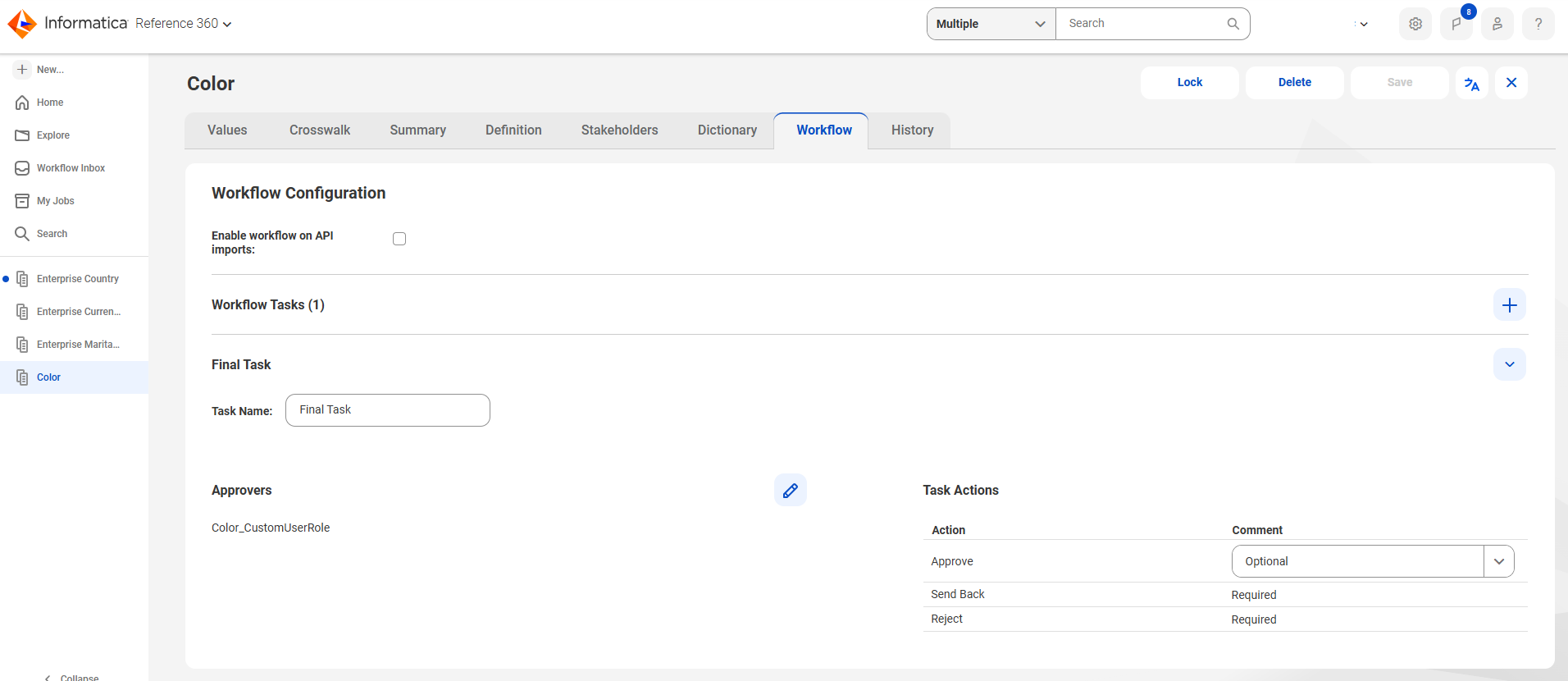Click the Delete button

click(x=1295, y=83)
